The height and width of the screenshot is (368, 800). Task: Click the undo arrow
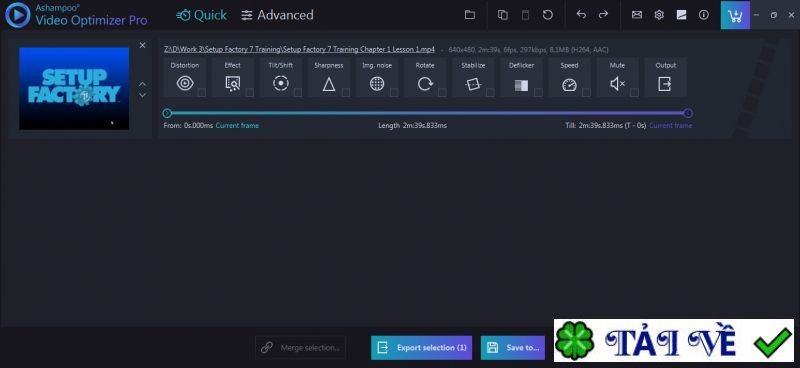581,15
